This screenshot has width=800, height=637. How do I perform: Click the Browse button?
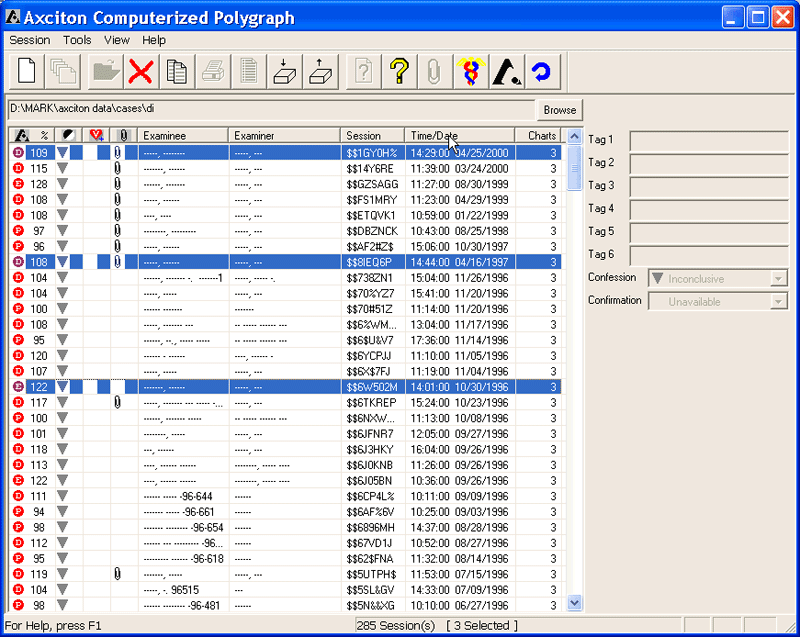pyautogui.click(x=560, y=110)
